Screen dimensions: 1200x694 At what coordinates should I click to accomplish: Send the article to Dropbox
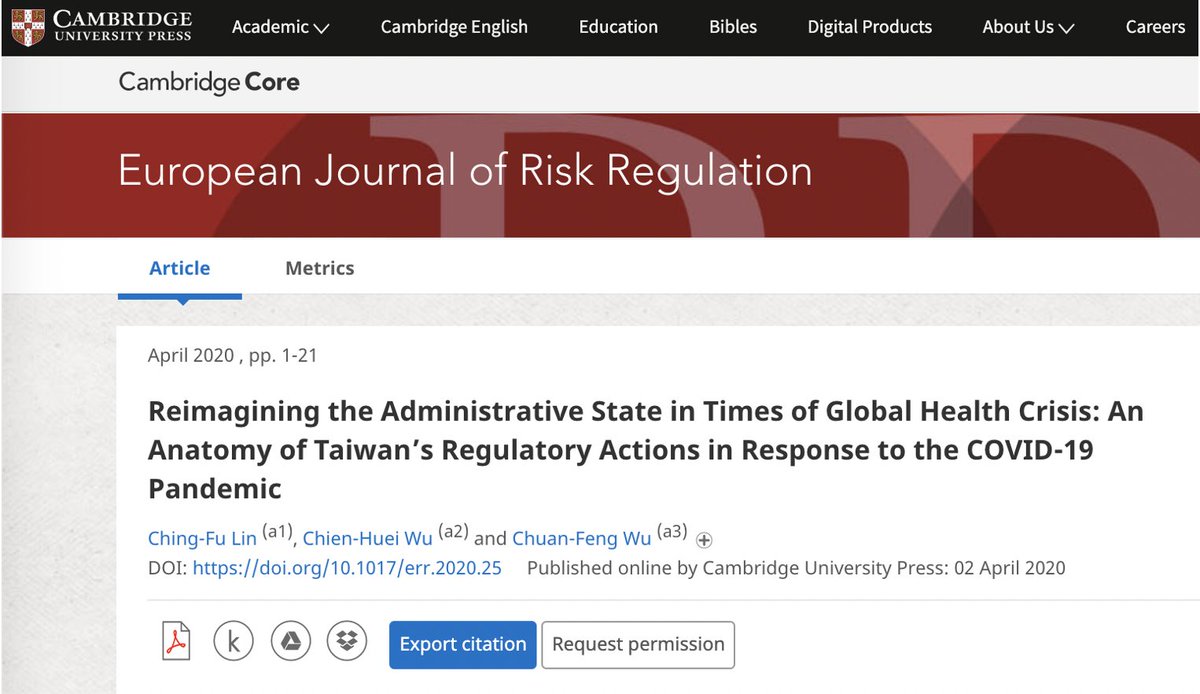[347, 641]
